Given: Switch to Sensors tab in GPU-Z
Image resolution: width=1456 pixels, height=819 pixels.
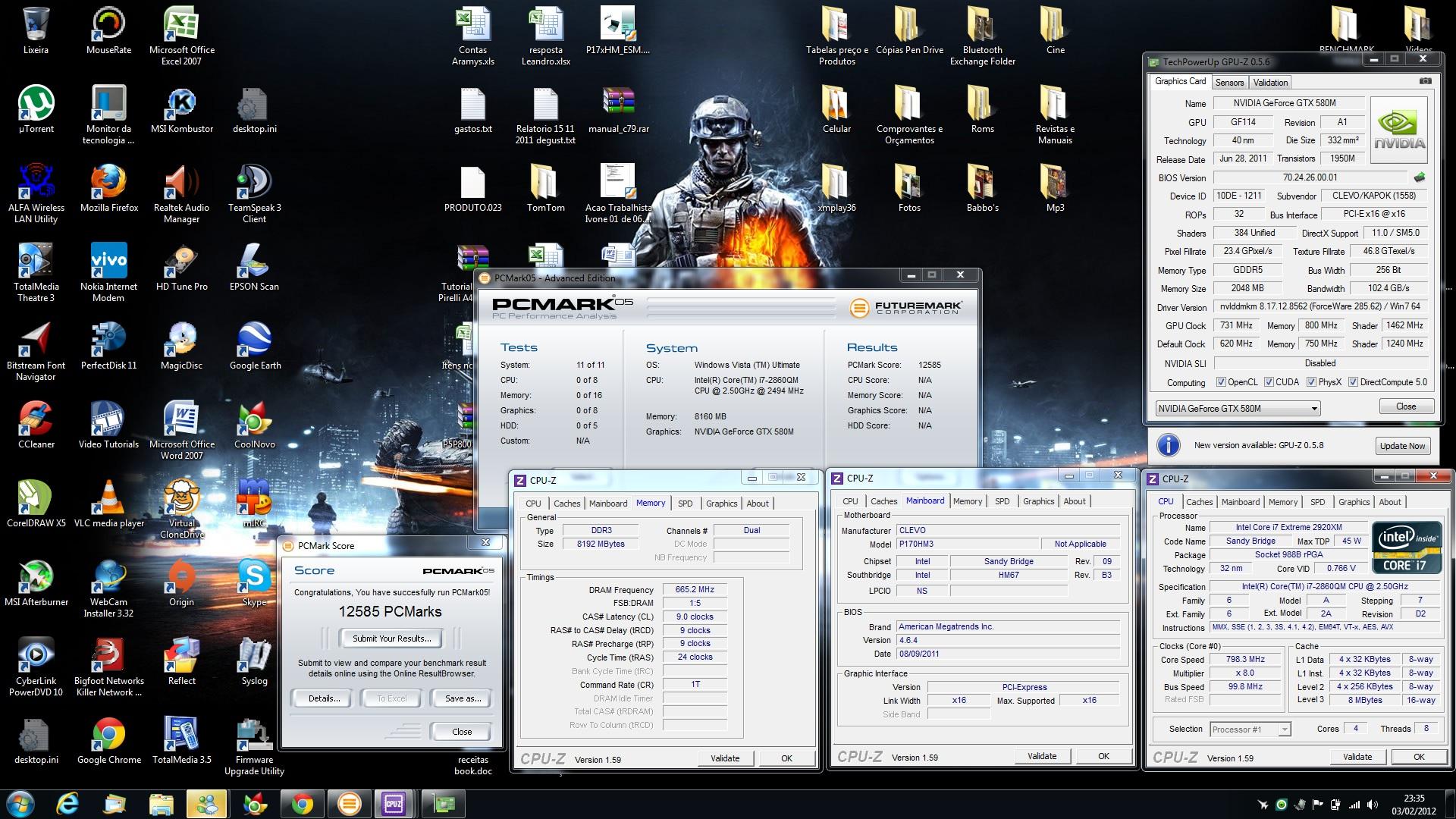Looking at the screenshot, I should (1229, 83).
